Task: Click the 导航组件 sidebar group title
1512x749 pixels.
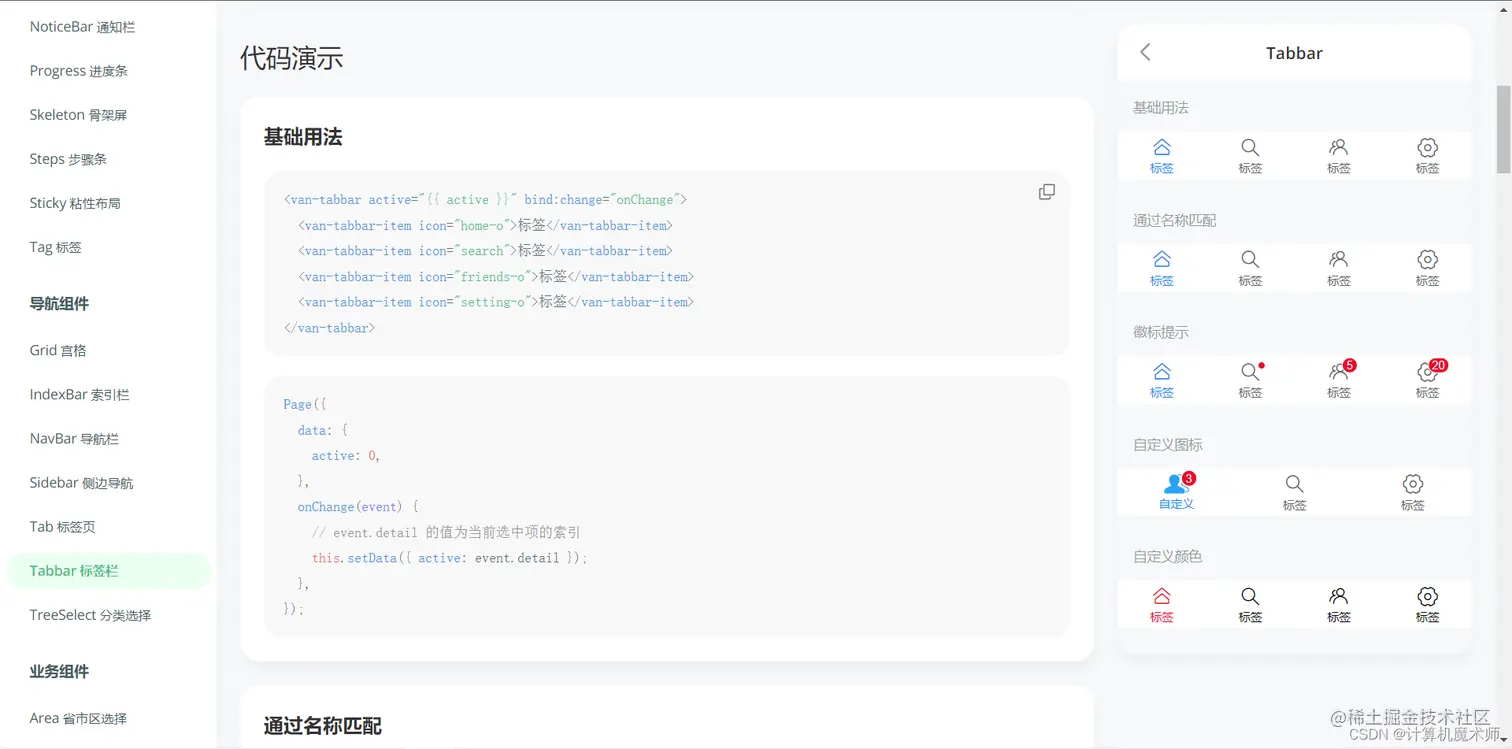Action: (59, 304)
